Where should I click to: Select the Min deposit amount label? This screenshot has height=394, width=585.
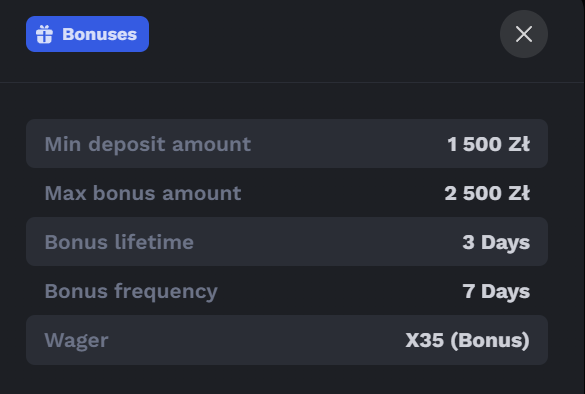(x=148, y=144)
